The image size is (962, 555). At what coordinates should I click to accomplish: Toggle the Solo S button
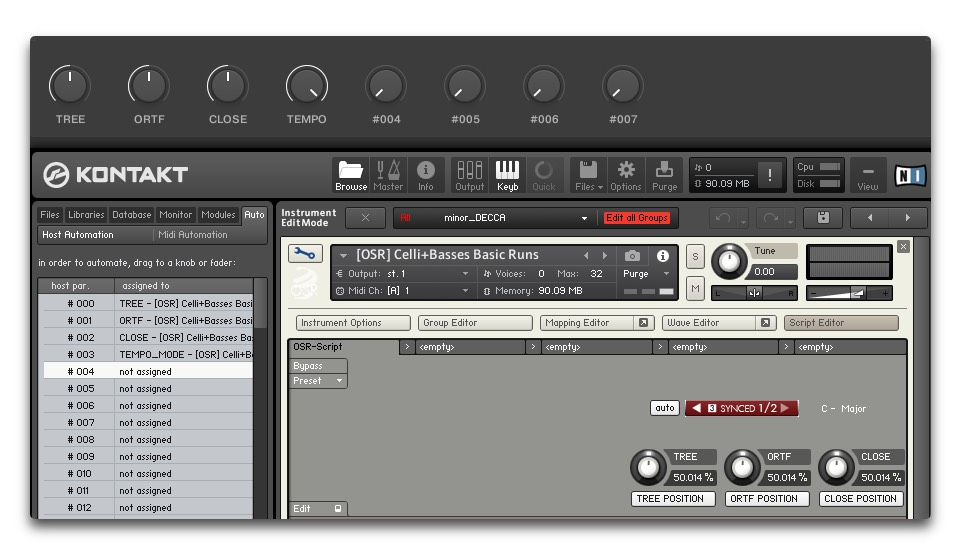click(x=695, y=257)
